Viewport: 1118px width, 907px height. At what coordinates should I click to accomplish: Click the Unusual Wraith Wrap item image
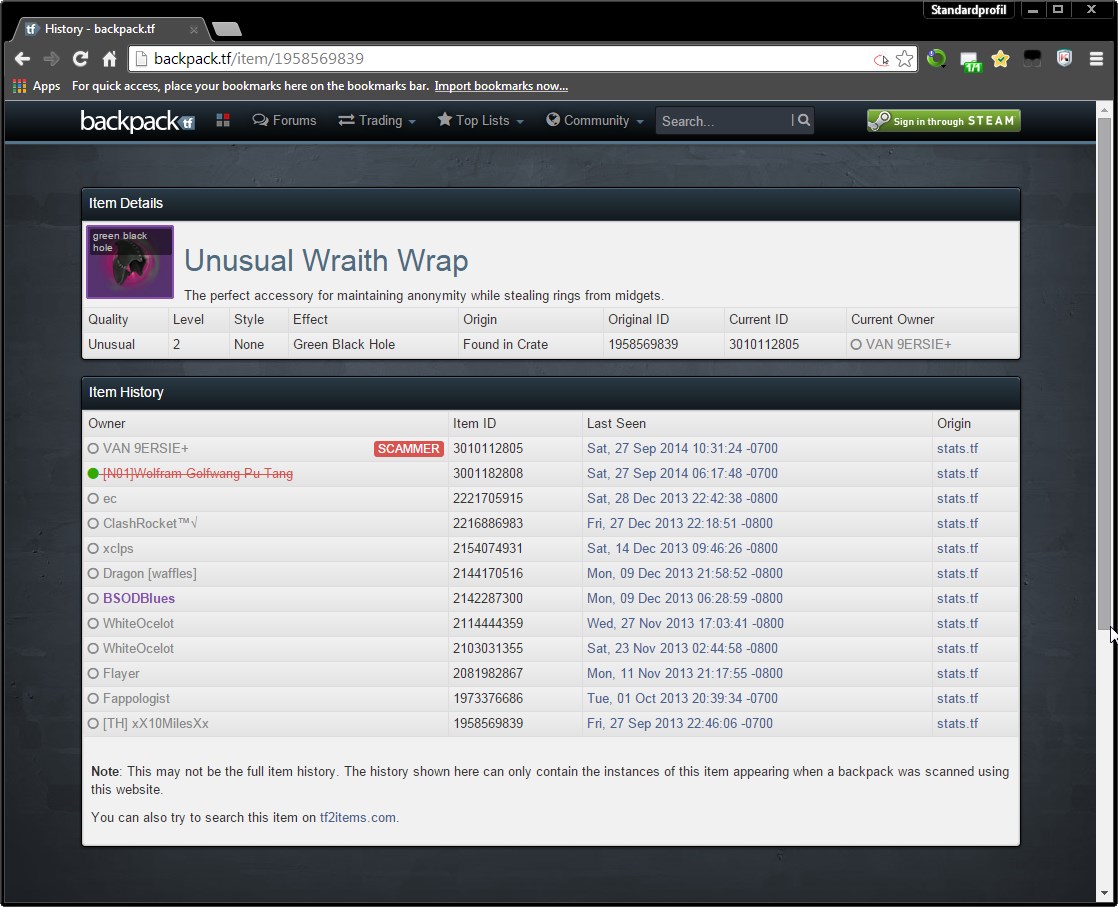130,262
